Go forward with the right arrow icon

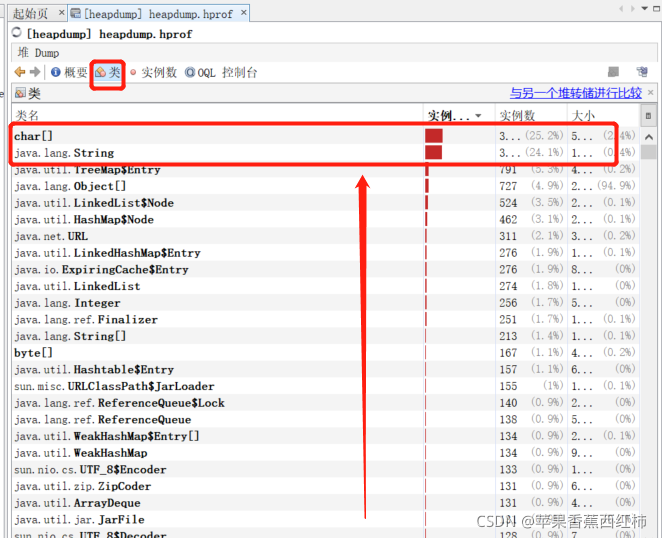tap(35, 72)
